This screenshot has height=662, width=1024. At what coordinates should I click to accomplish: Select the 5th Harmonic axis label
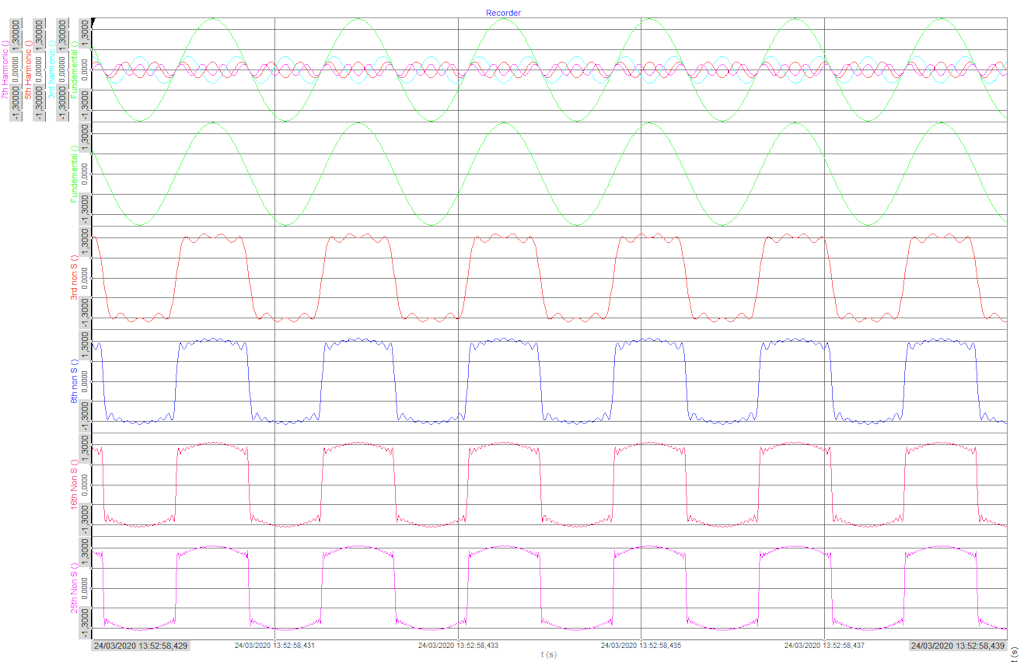(29, 69)
